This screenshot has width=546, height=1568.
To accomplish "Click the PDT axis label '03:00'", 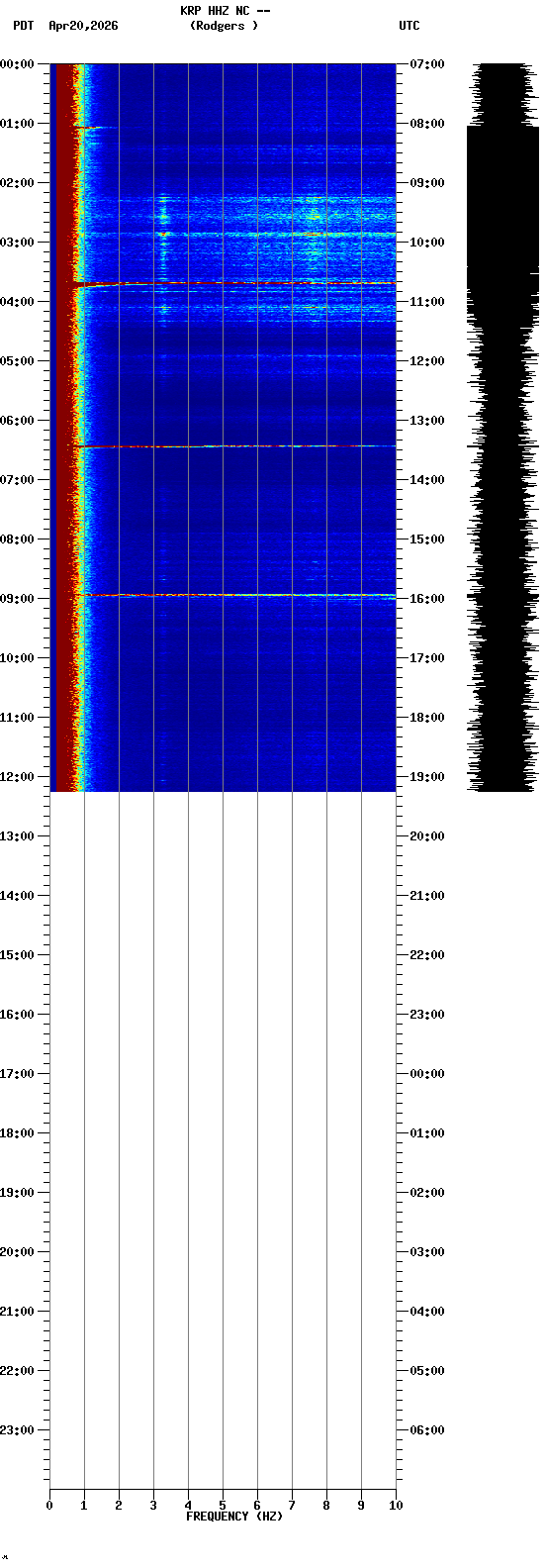I will click(x=17, y=243).
